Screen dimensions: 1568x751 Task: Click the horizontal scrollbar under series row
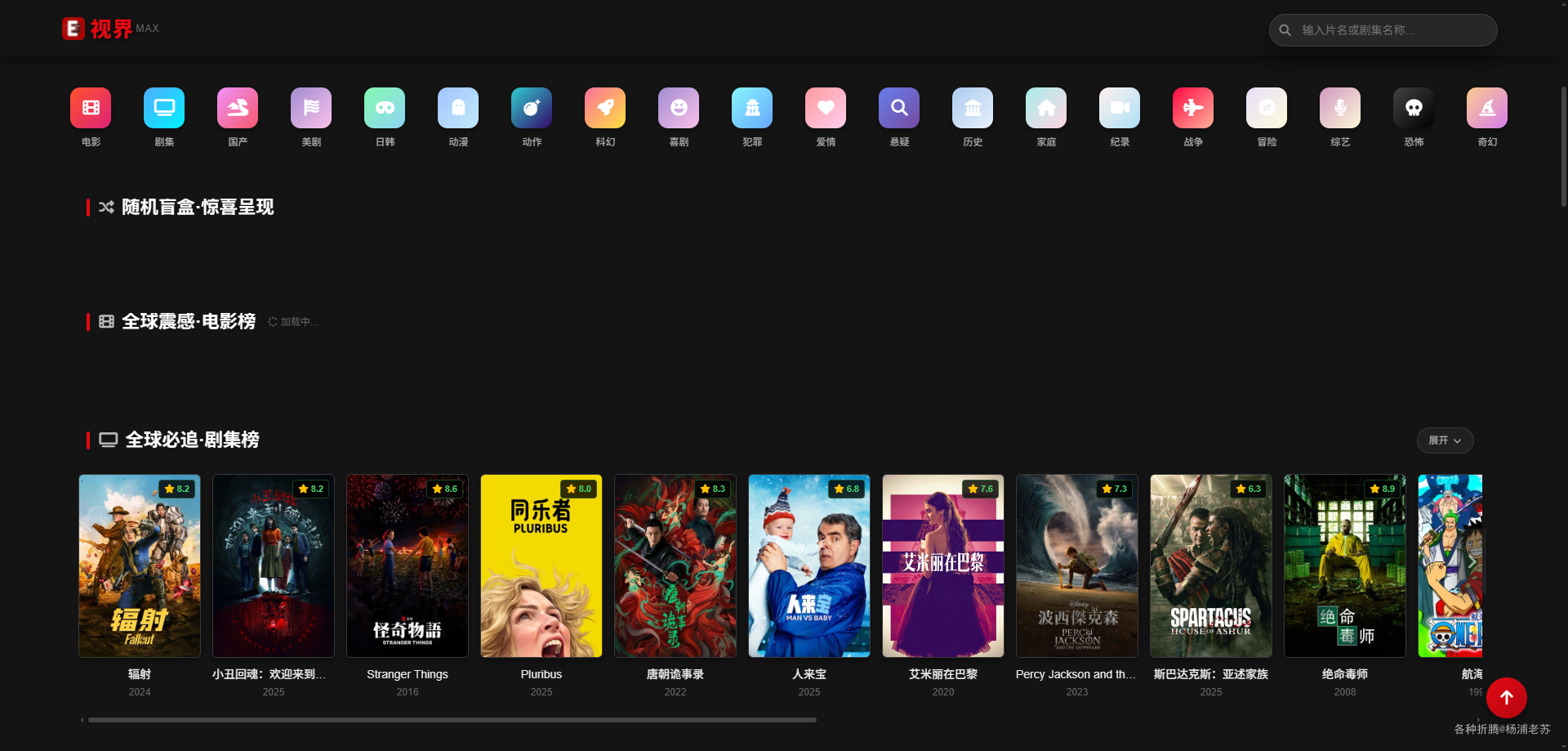pyautogui.click(x=452, y=720)
